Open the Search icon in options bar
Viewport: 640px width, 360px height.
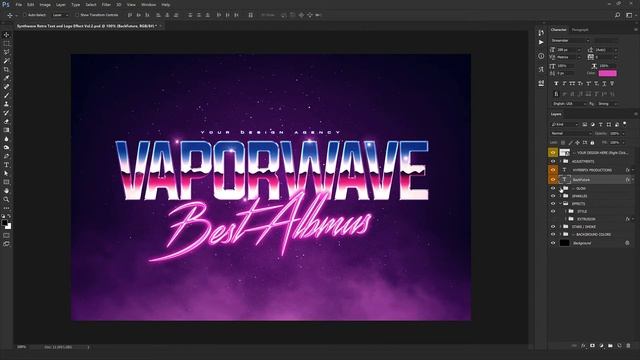pyautogui.click(x=618, y=15)
